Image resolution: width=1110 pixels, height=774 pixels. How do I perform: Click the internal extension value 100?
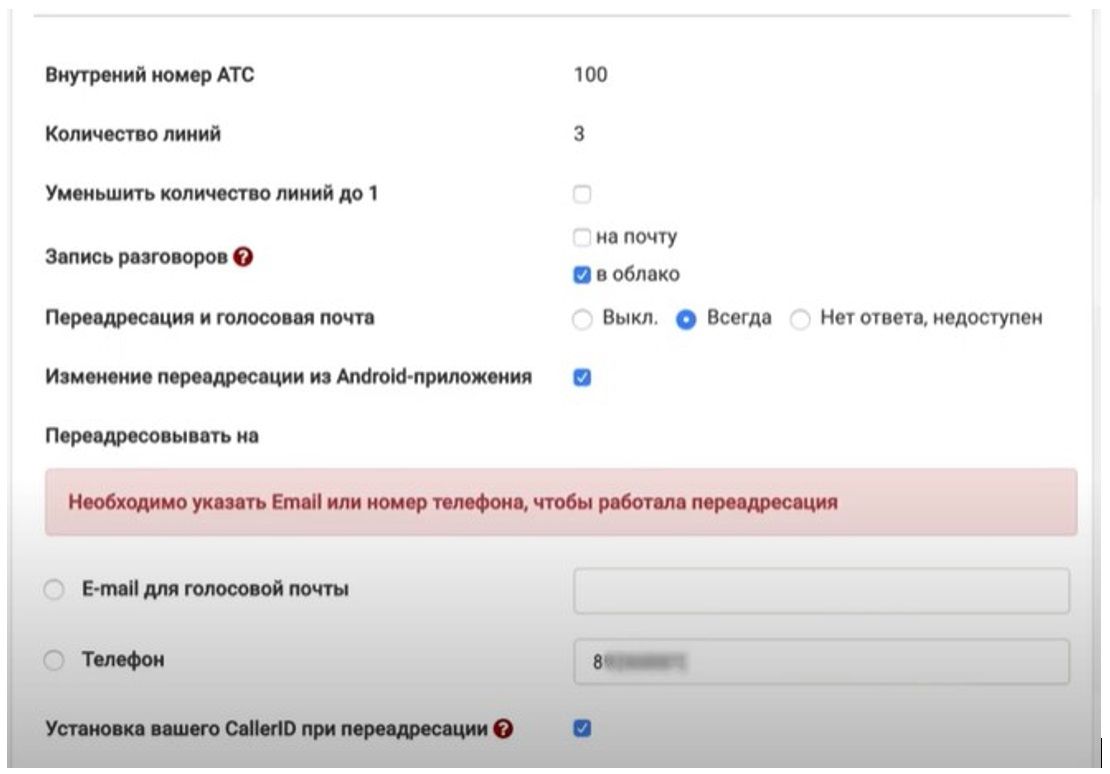pos(590,75)
